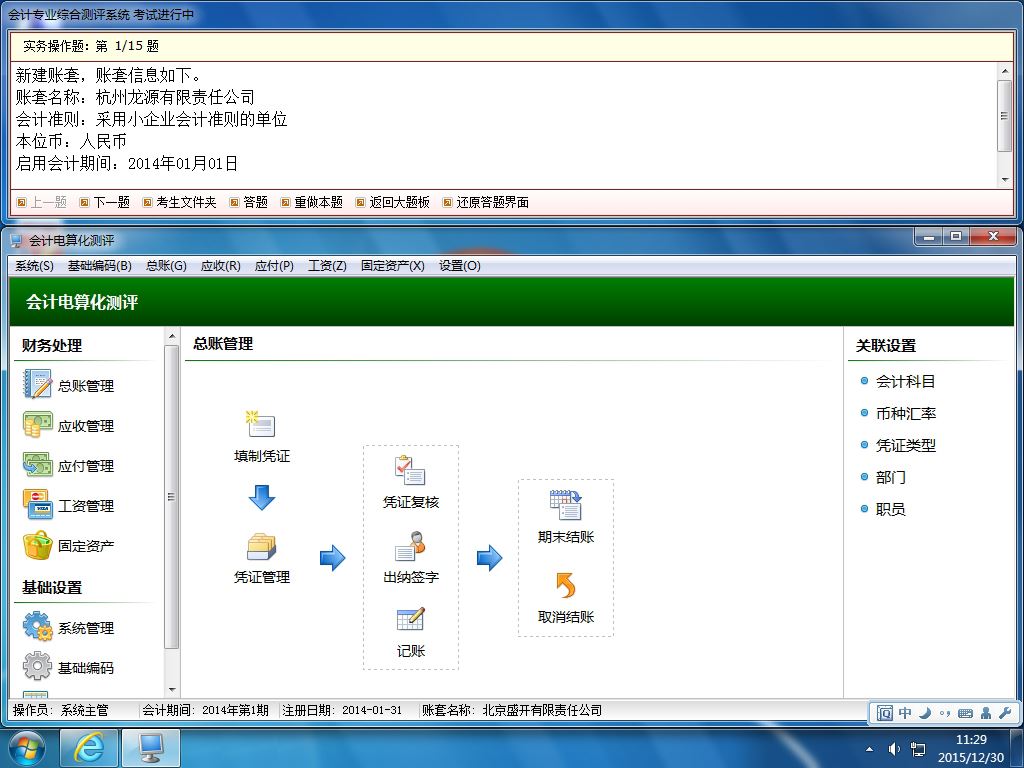1024x768 pixels.
Task: Click 重做本题 redo question
Action: (312, 202)
